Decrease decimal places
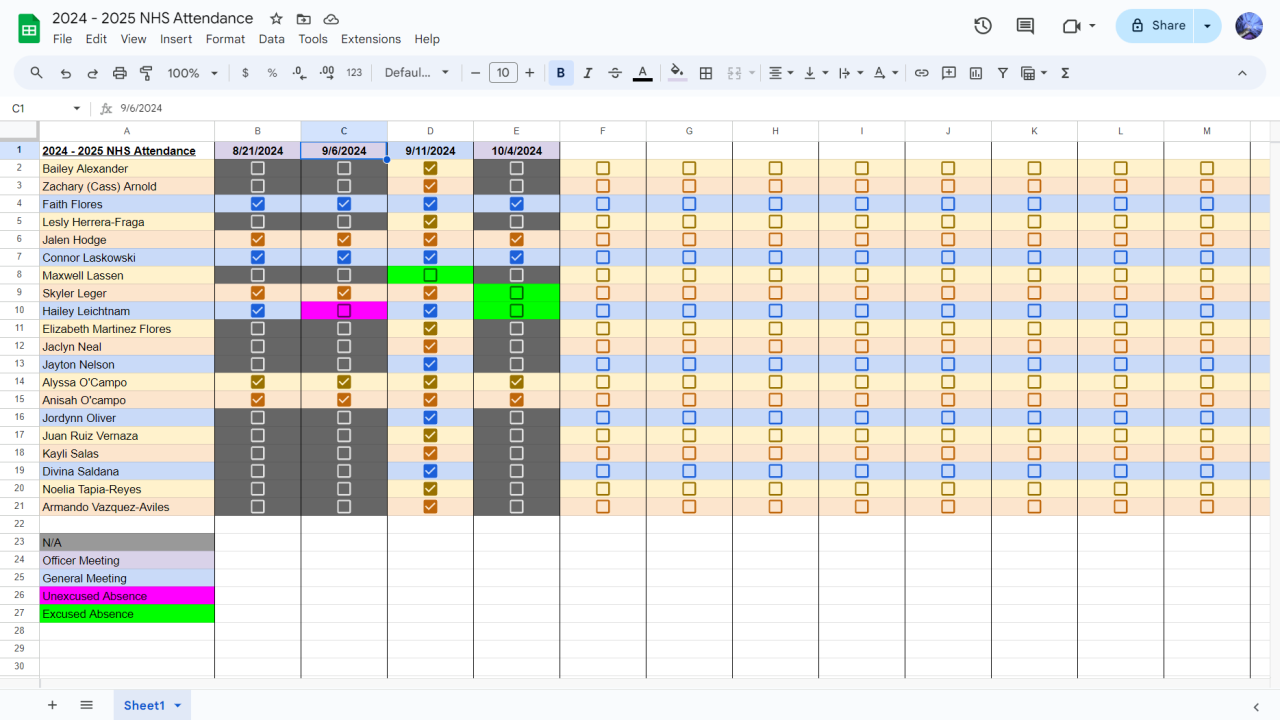The height and width of the screenshot is (720, 1280). 299,73
